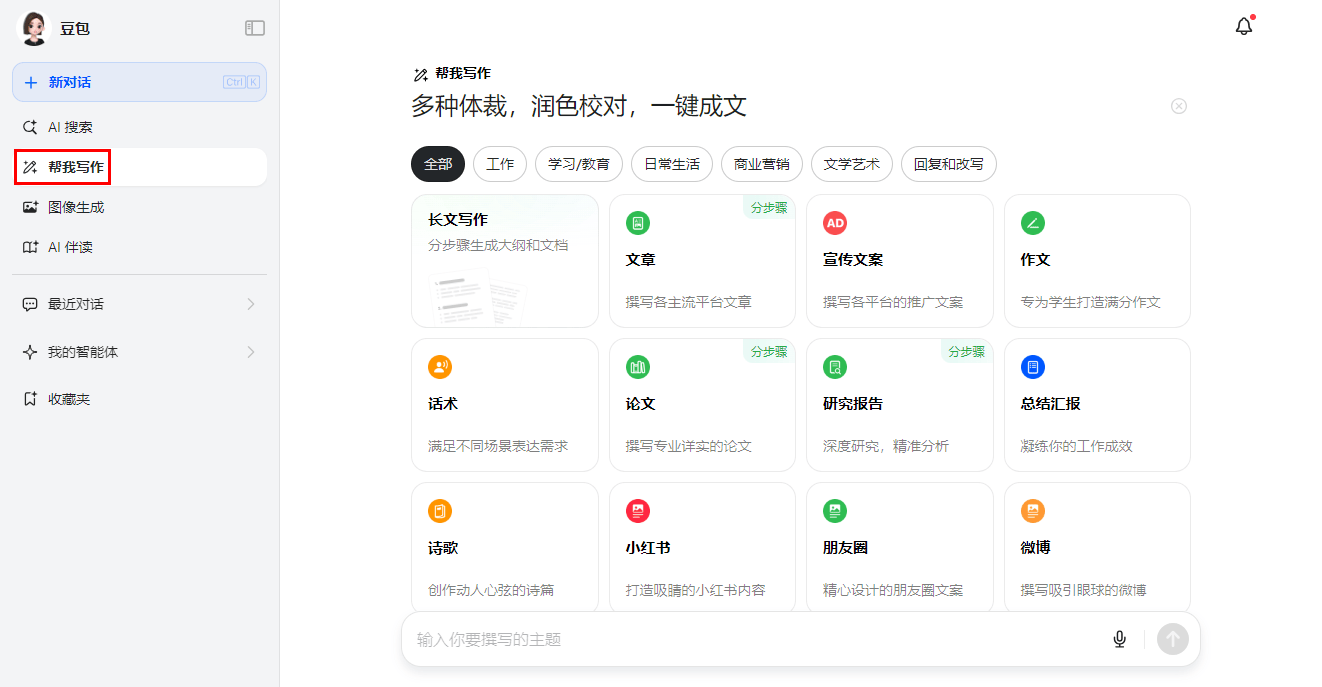The width and height of the screenshot is (1322, 687).
Task: Switch to the 学习/教育 category tab
Action: tap(579, 164)
